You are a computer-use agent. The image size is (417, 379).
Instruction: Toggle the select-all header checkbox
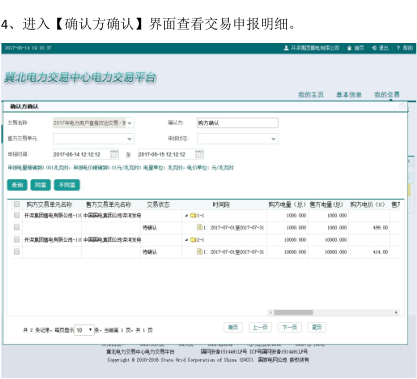(x=17, y=204)
